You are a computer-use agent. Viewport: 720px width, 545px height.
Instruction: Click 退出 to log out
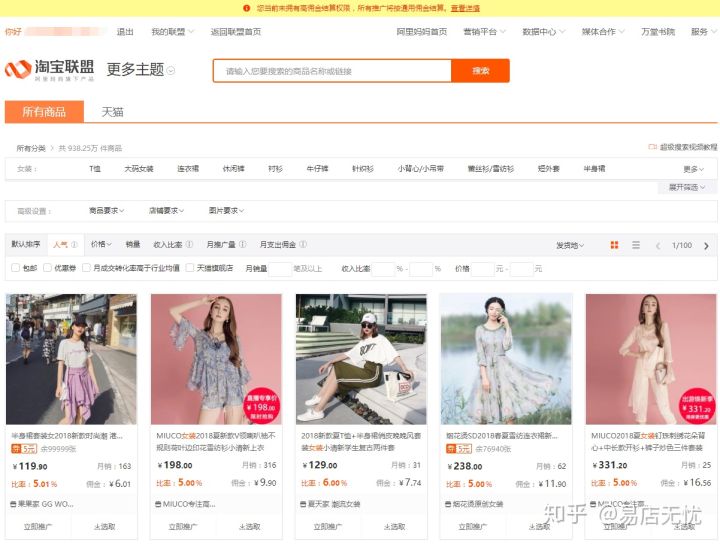pyautogui.click(x=125, y=32)
